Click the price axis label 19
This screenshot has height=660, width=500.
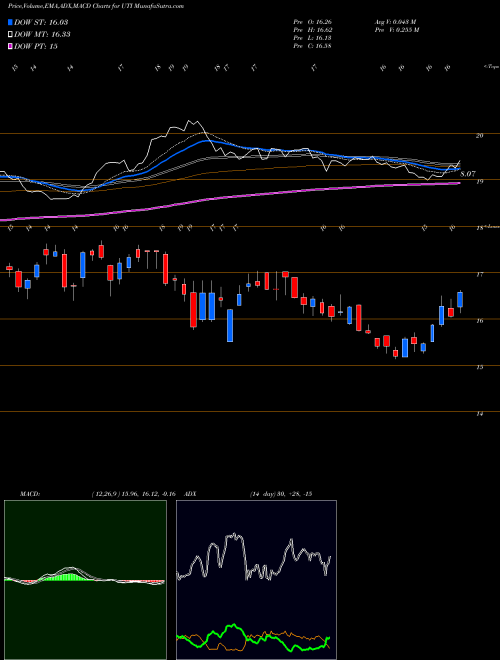[479, 181]
